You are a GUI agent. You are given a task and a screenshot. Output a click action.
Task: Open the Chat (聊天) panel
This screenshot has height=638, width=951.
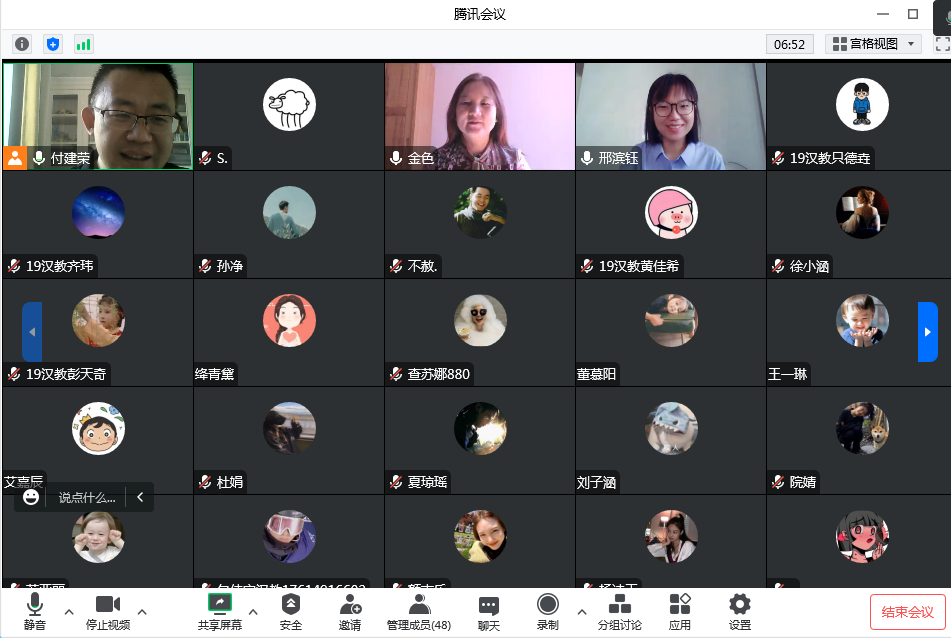(488, 610)
